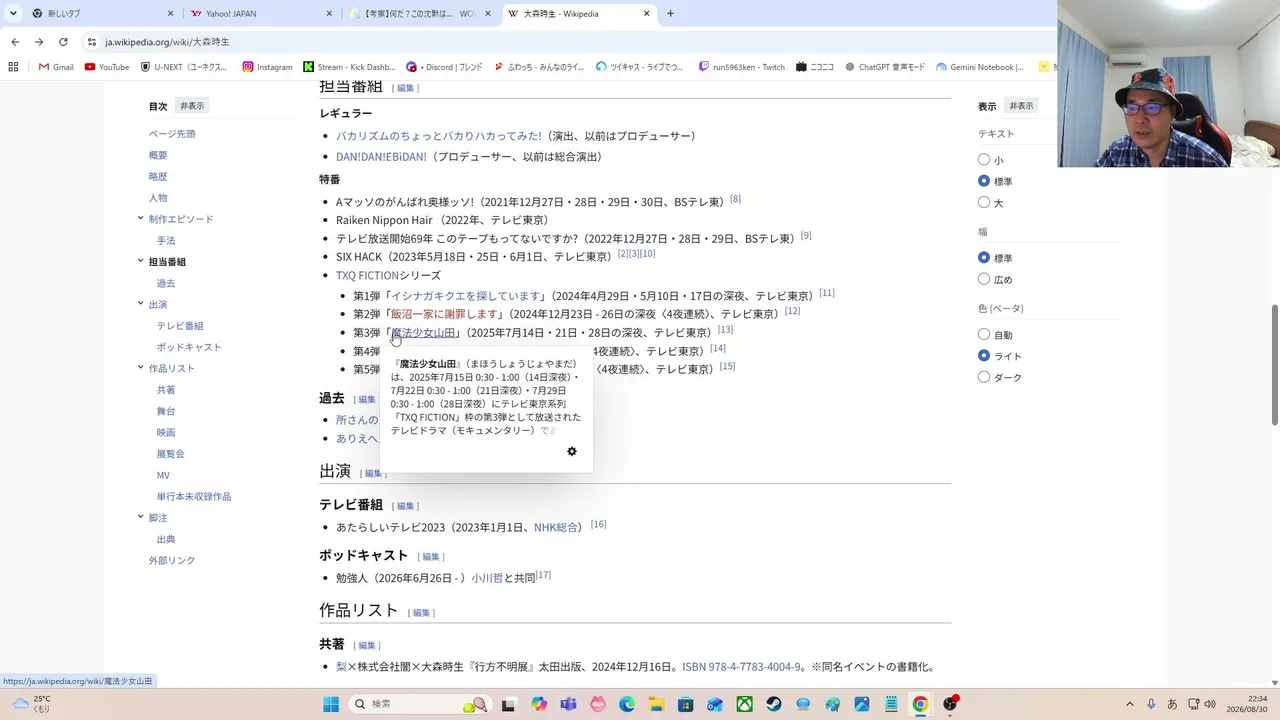
Task: Show hidden system tray icons
Action: click(1130, 704)
